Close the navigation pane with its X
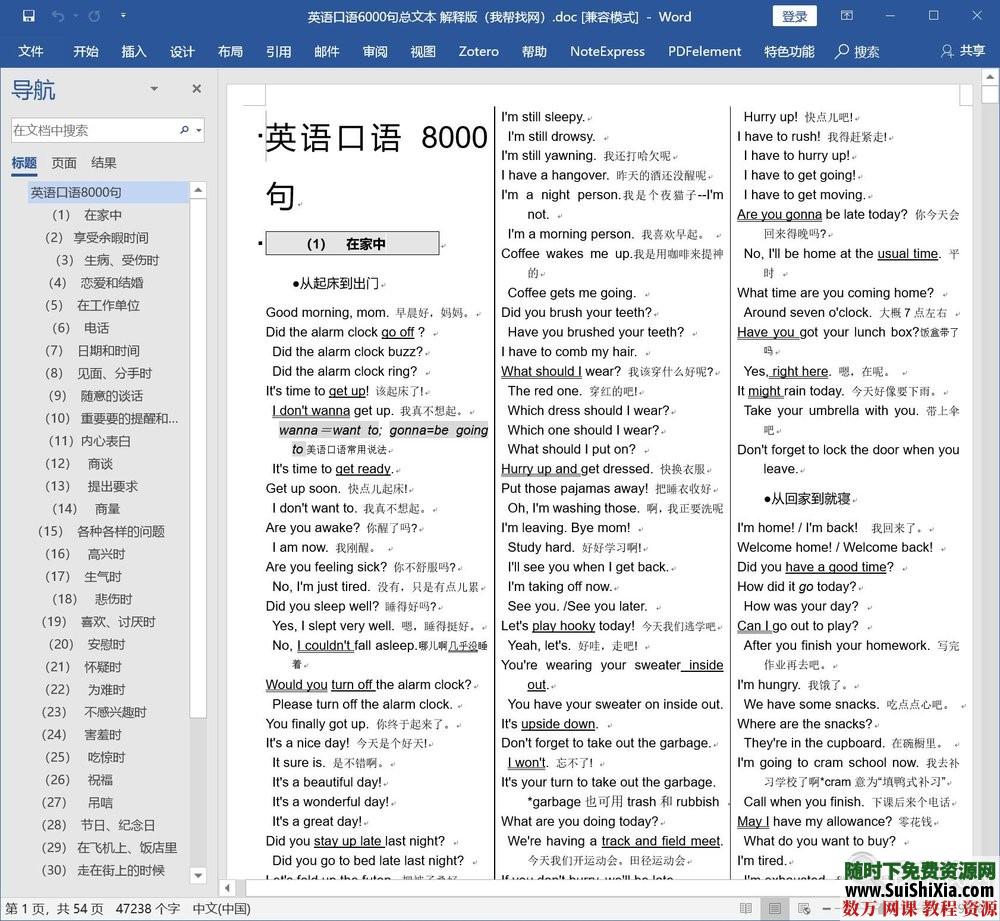Viewport: 1000px width, 921px height. pyautogui.click(x=196, y=88)
